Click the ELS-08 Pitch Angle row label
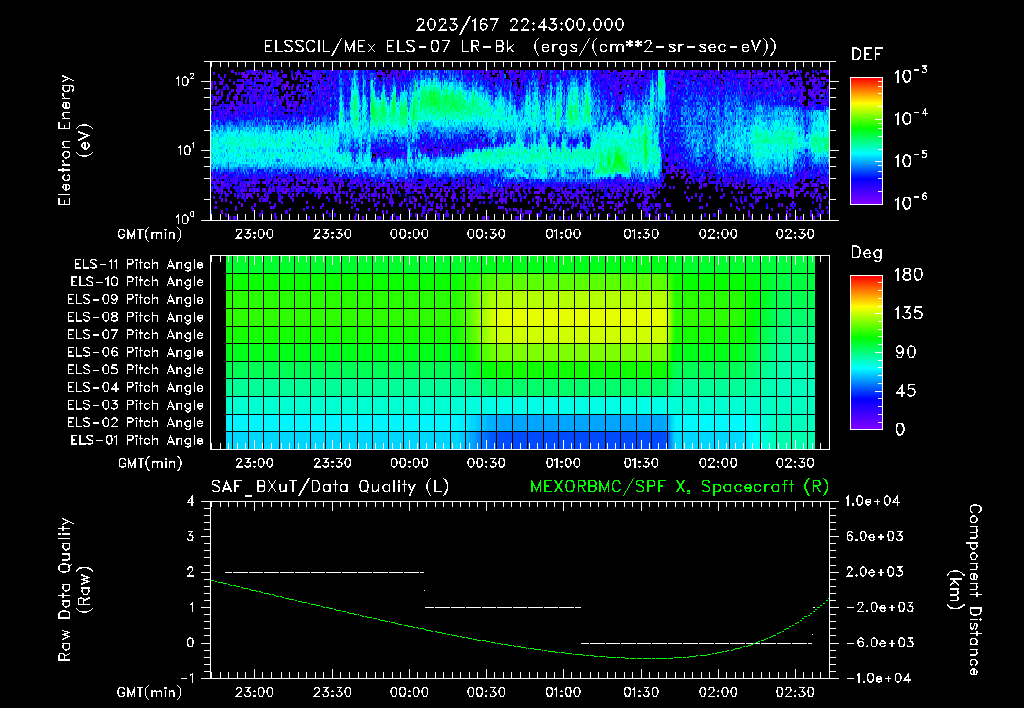The image size is (1024, 708). pyautogui.click(x=136, y=317)
